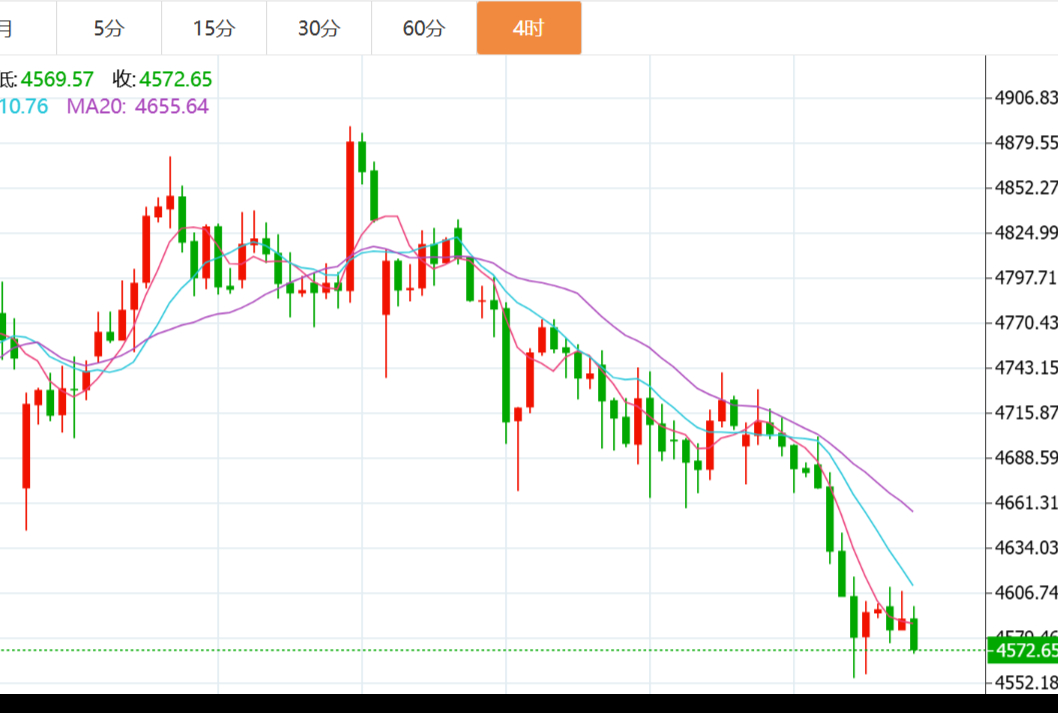
Task: Click the right end of cyan MA line
Action: [x=911, y=584]
